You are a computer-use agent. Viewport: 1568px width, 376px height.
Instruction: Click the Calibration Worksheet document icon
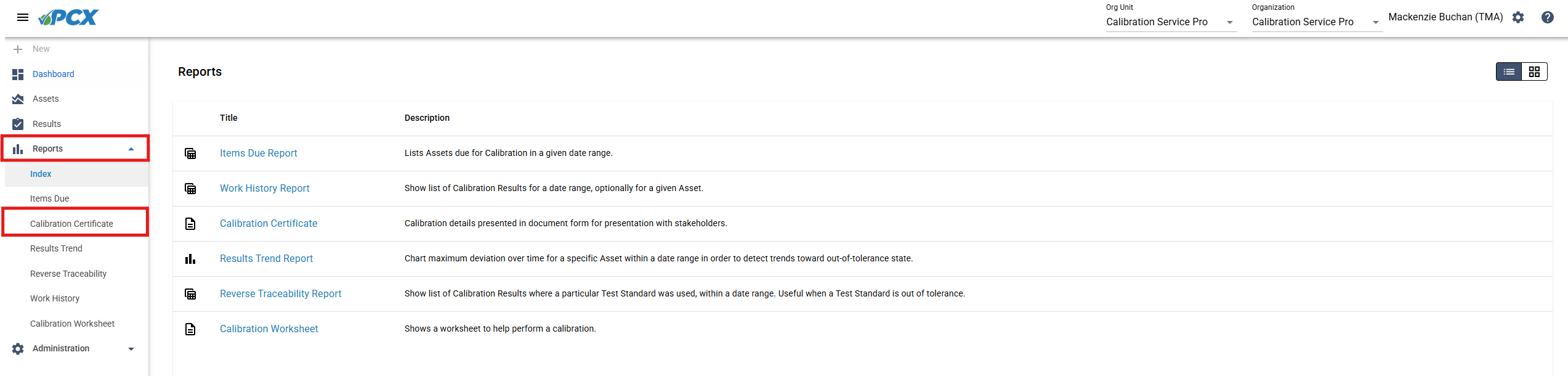190,329
